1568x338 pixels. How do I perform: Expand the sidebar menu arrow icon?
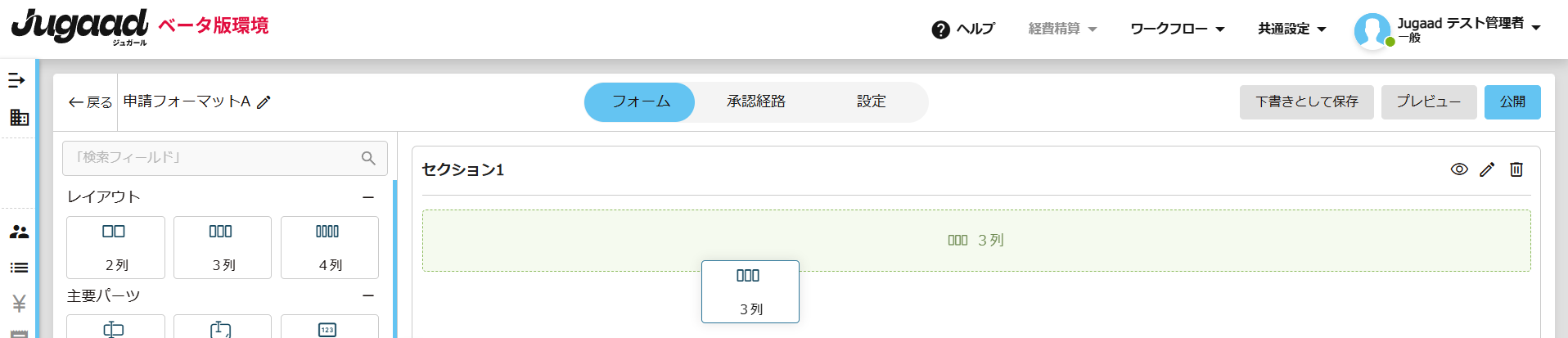click(x=17, y=80)
